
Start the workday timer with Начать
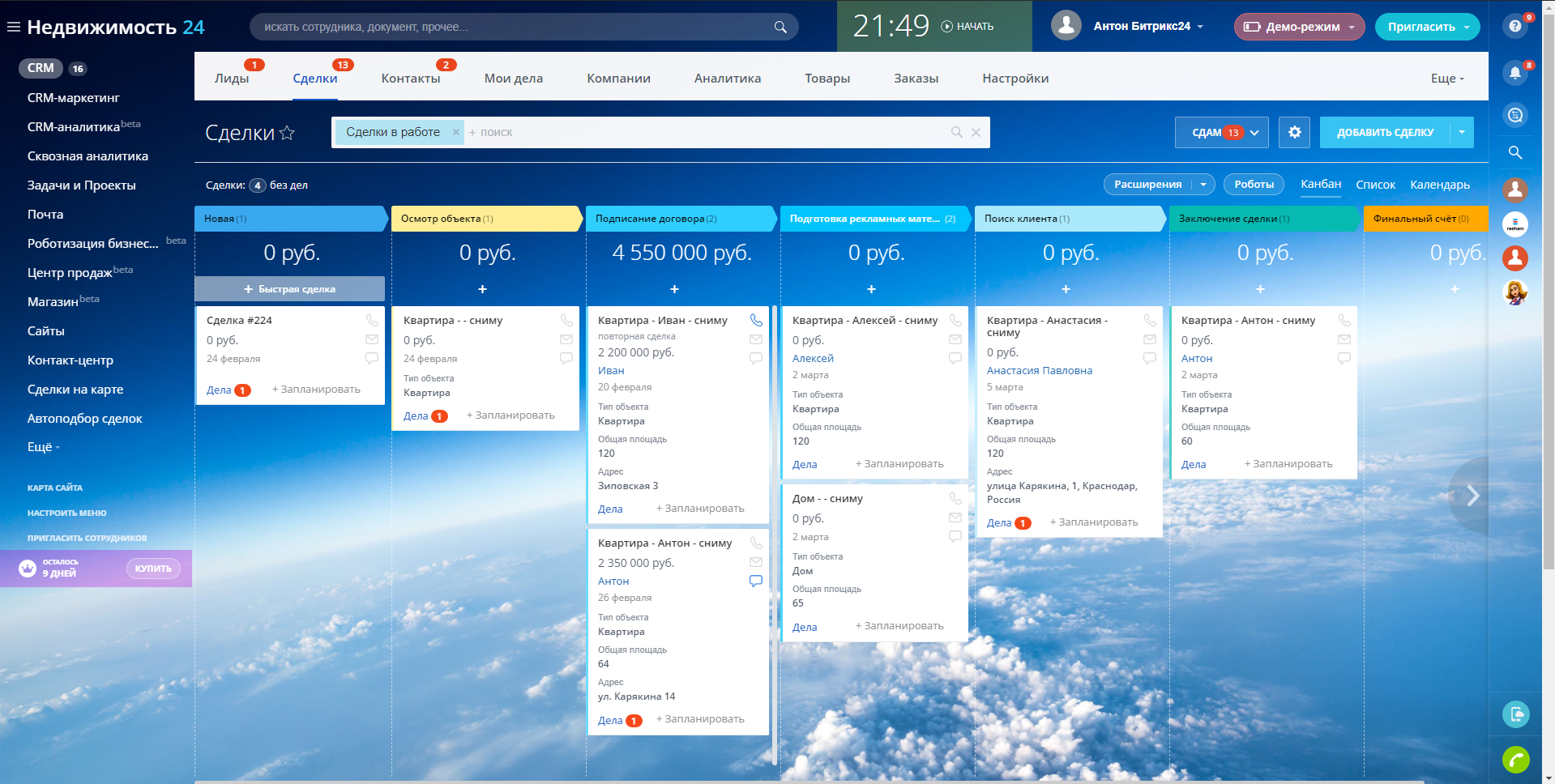click(968, 27)
